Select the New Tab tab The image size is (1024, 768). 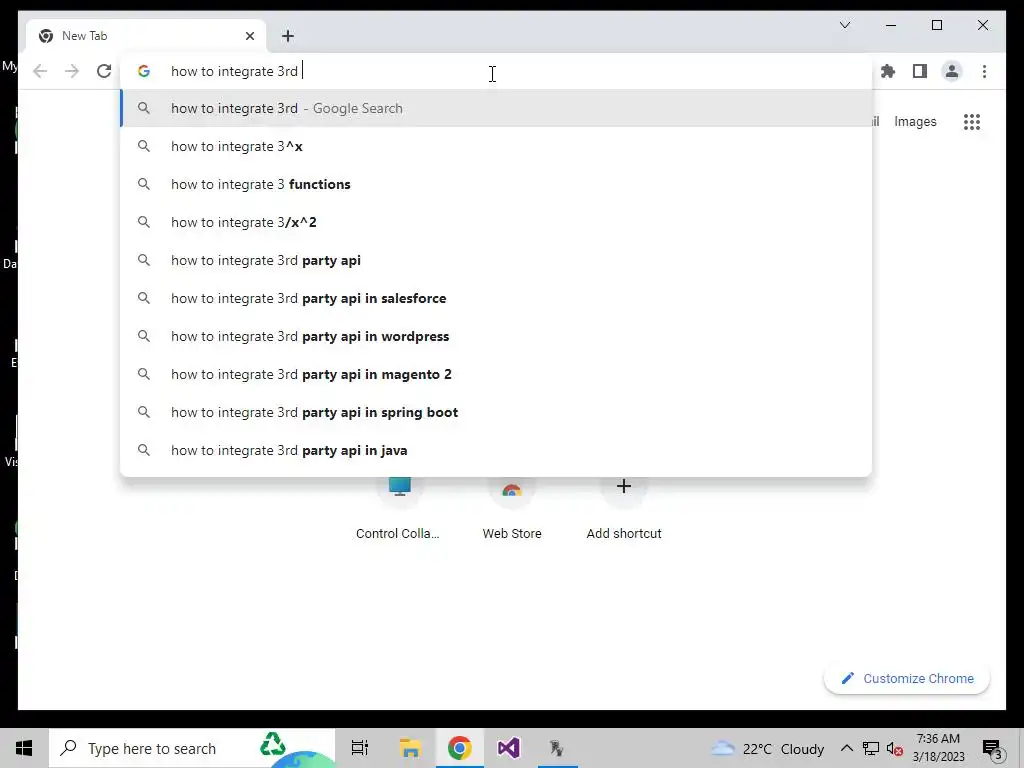146,36
